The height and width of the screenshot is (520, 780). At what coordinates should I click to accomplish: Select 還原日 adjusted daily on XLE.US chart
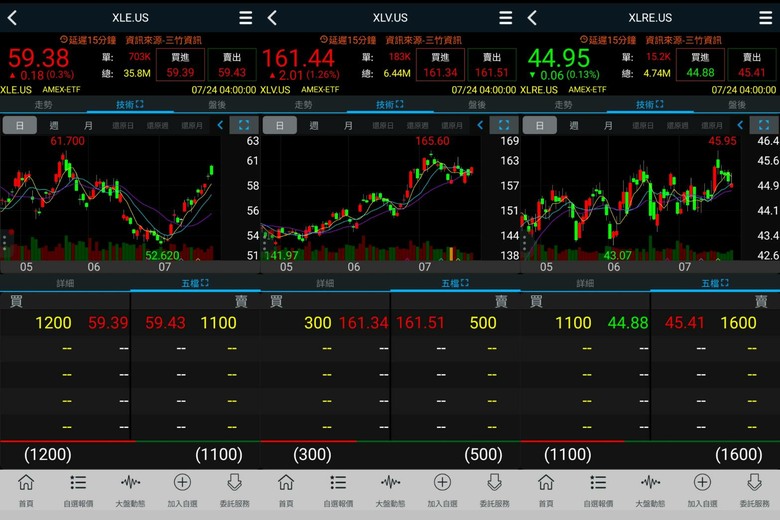coord(123,125)
